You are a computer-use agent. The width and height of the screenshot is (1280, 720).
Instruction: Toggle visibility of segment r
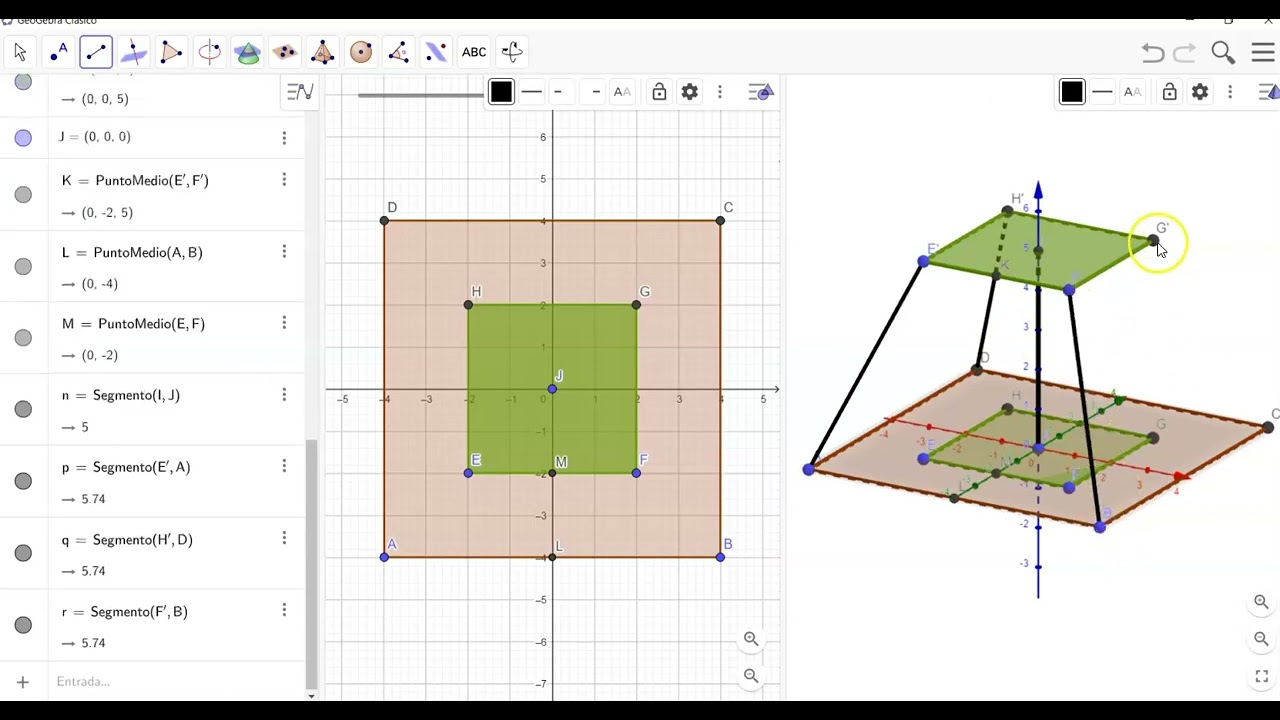tap(23, 625)
